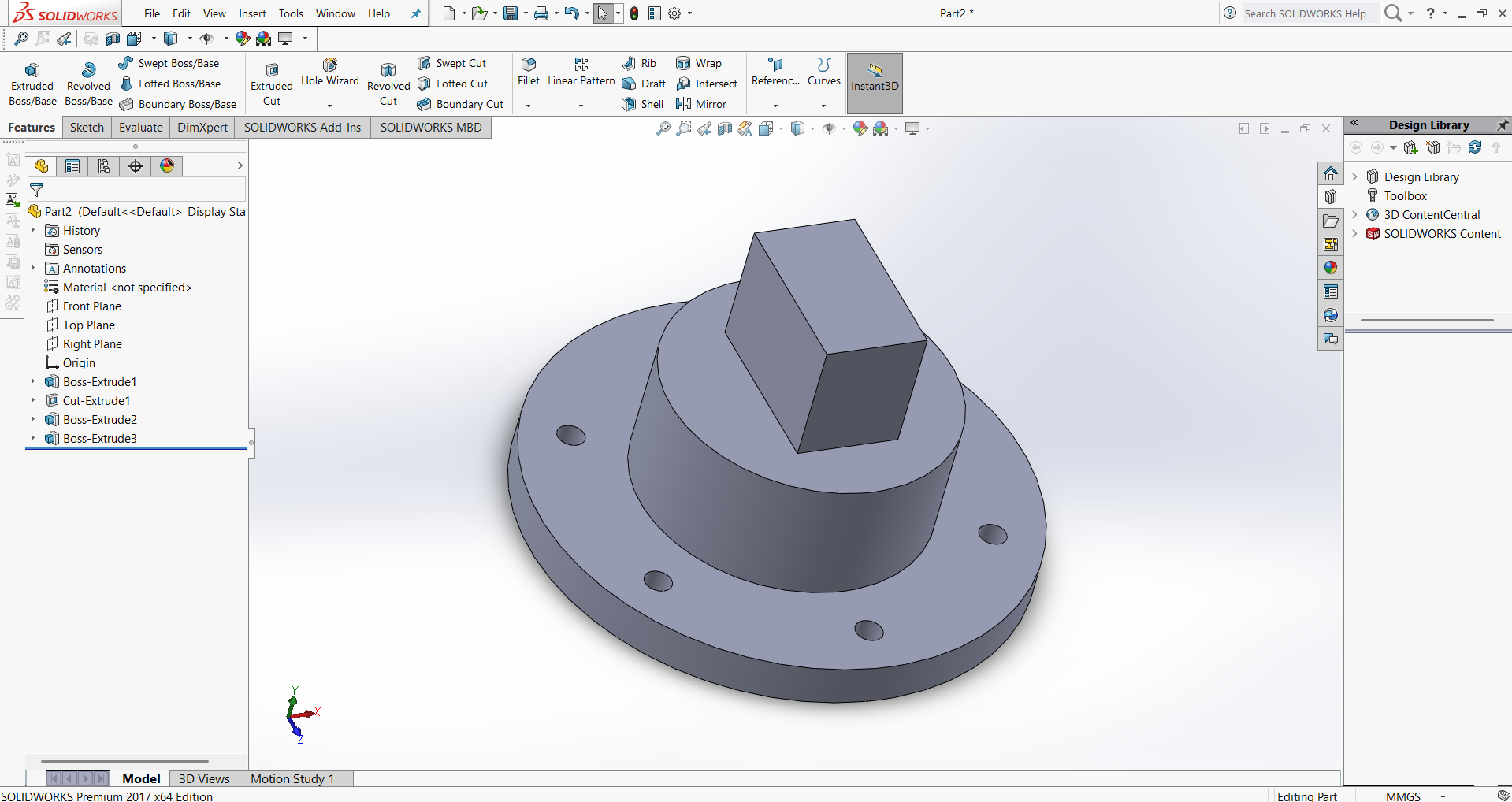The height and width of the screenshot is (802, 1512).
Task: Select the Intersect tool
Action: [707, 84]
